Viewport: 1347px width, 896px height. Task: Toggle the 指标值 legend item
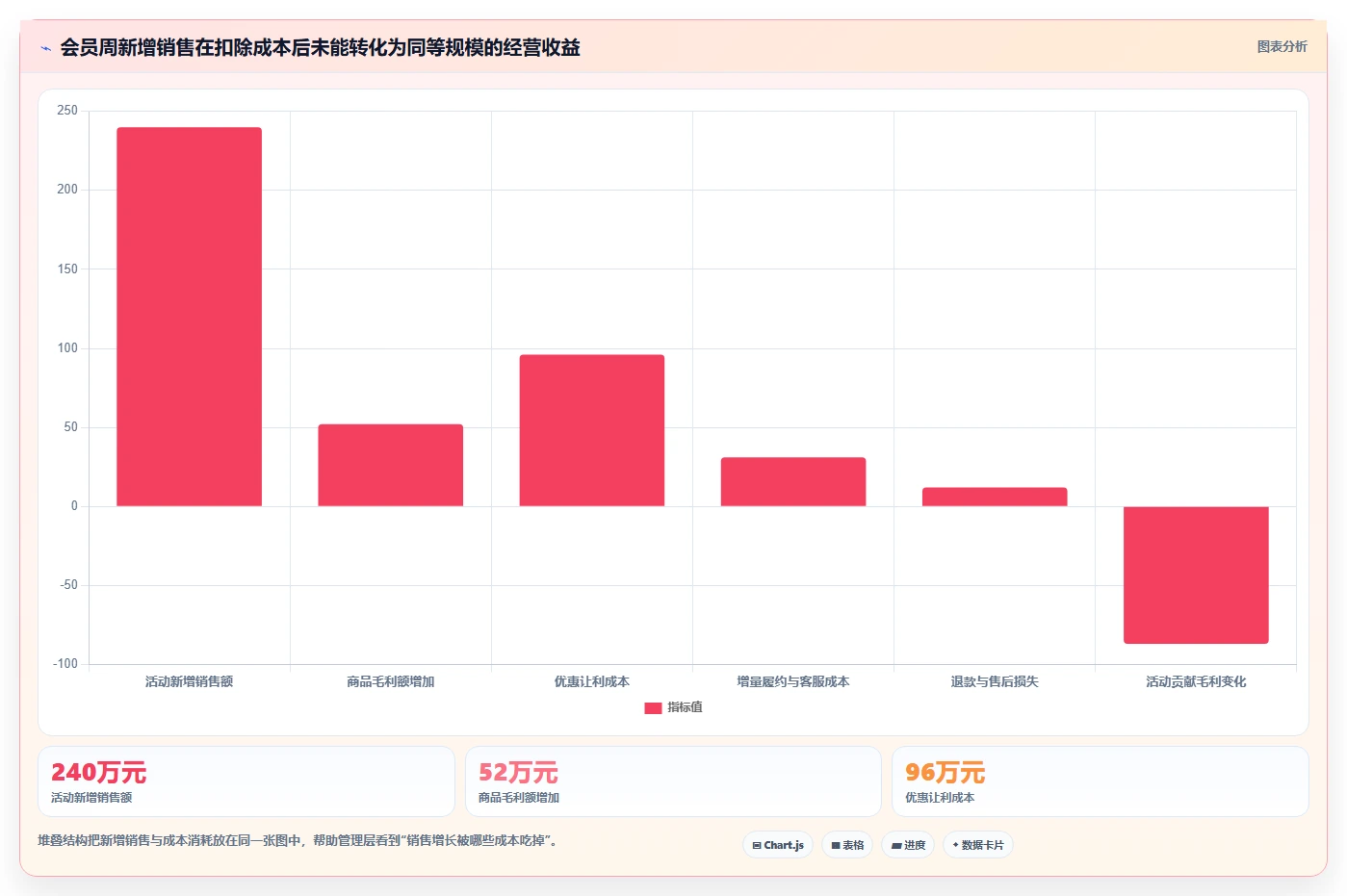673,707
